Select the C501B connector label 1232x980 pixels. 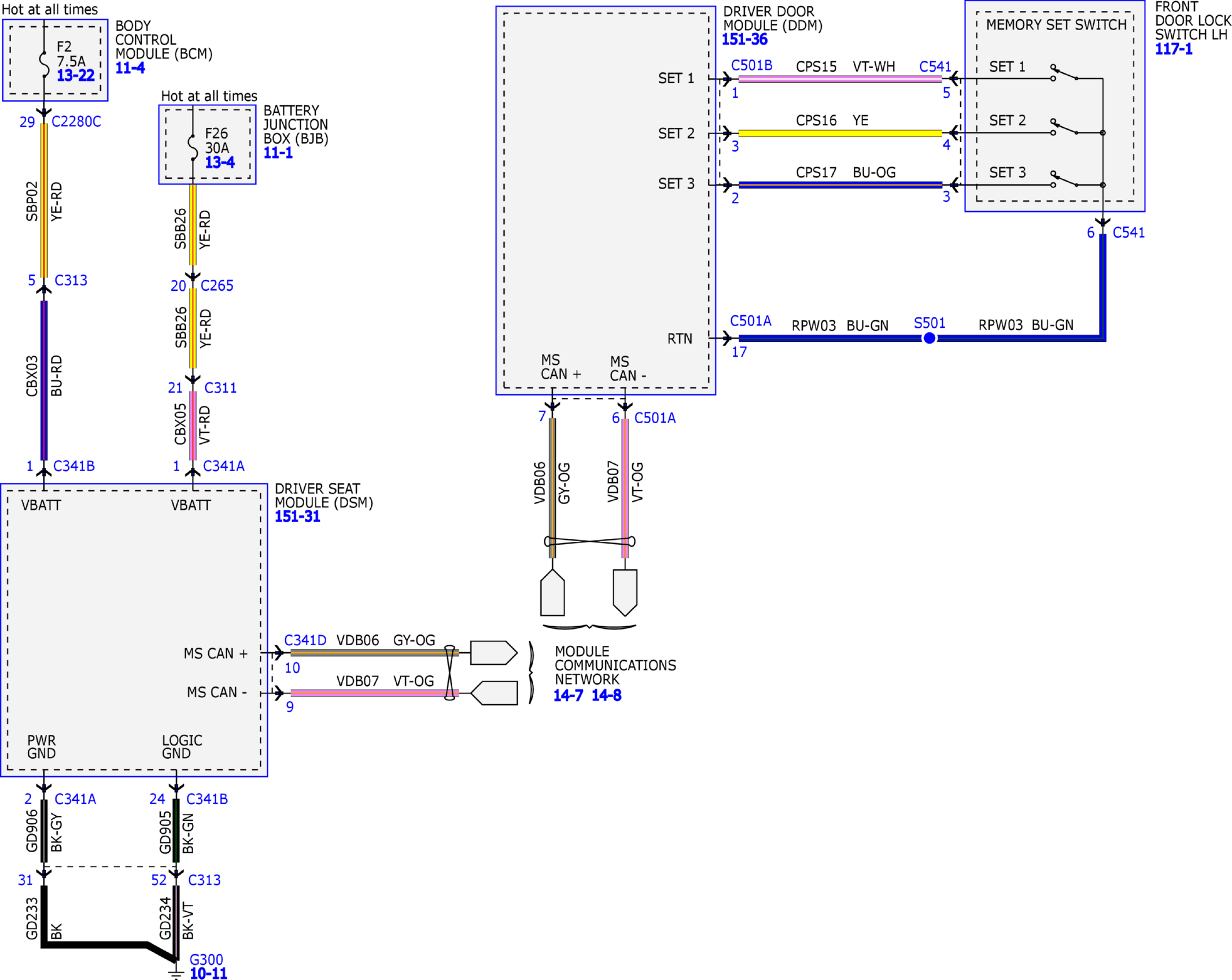751,65
